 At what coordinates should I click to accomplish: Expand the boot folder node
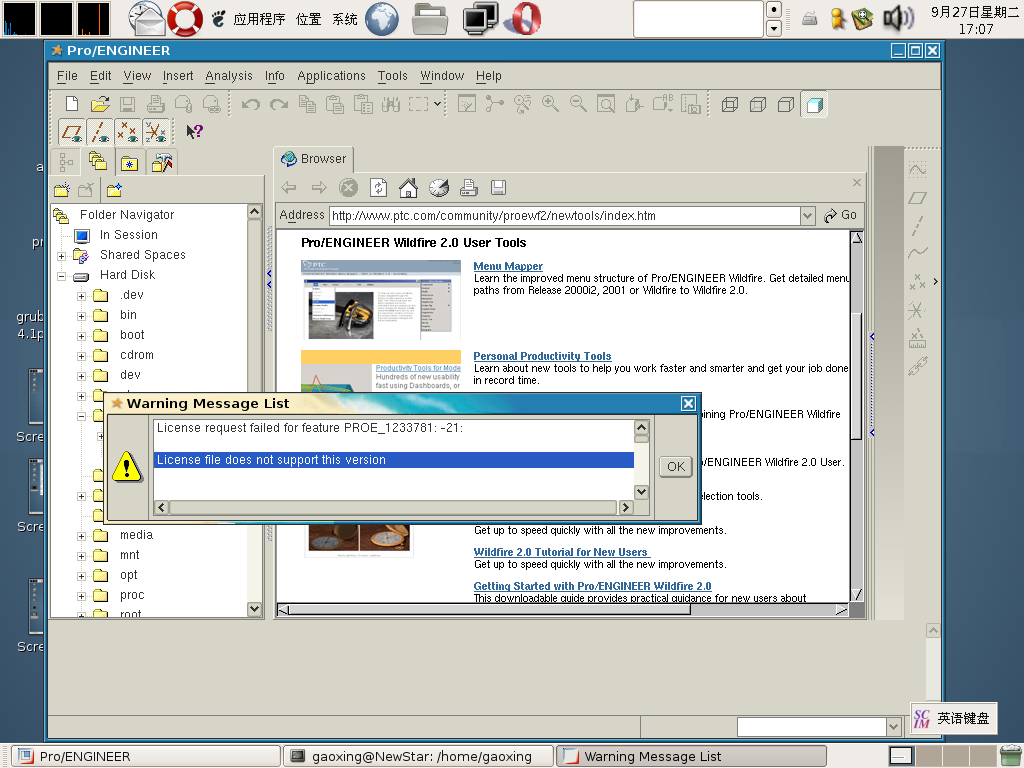click(x=82, y=336)
